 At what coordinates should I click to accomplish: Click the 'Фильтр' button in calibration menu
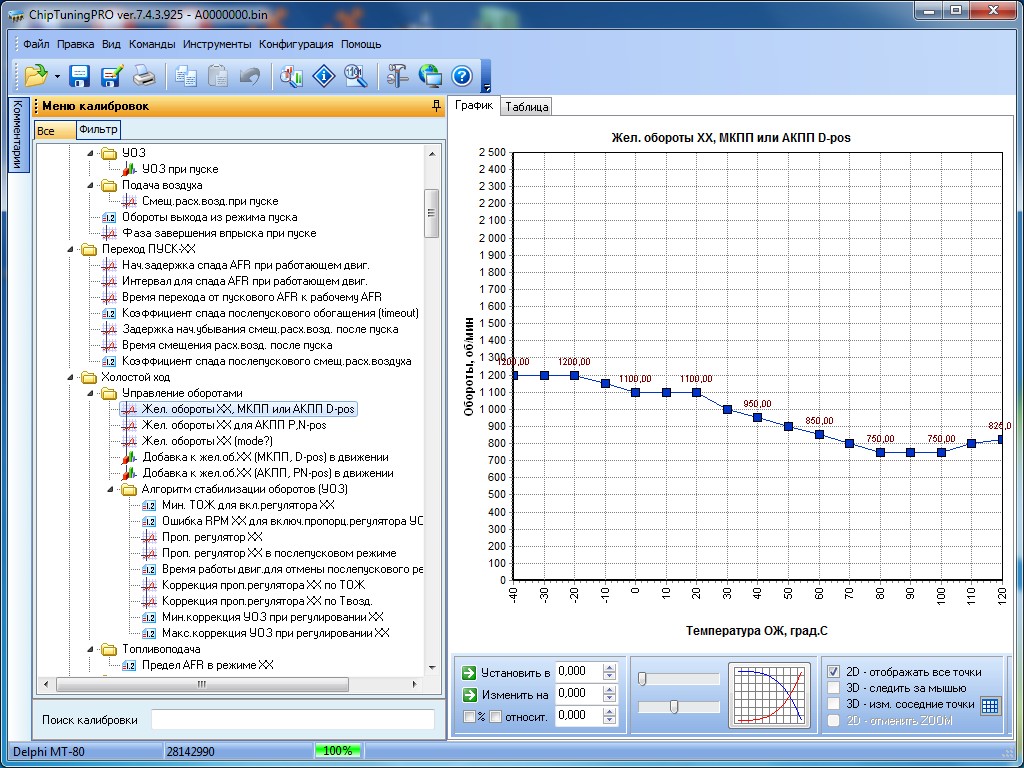[98, 130]
